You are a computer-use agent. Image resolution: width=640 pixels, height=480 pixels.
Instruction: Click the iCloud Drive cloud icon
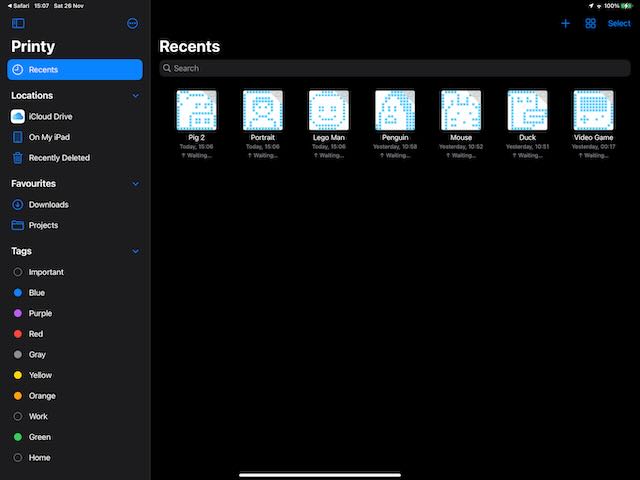pyautogui.click(x=18, y=116)
